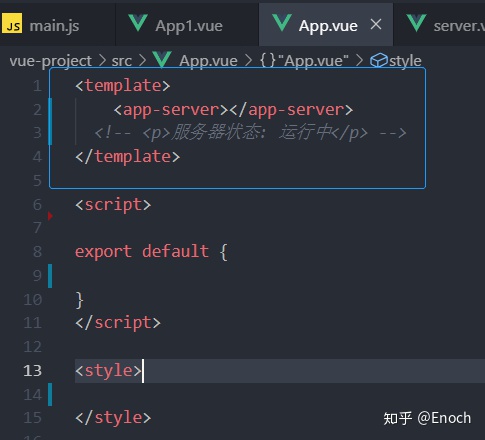Click App.vue file breadcrumb

pyautogui.click(x=208, y=61)
